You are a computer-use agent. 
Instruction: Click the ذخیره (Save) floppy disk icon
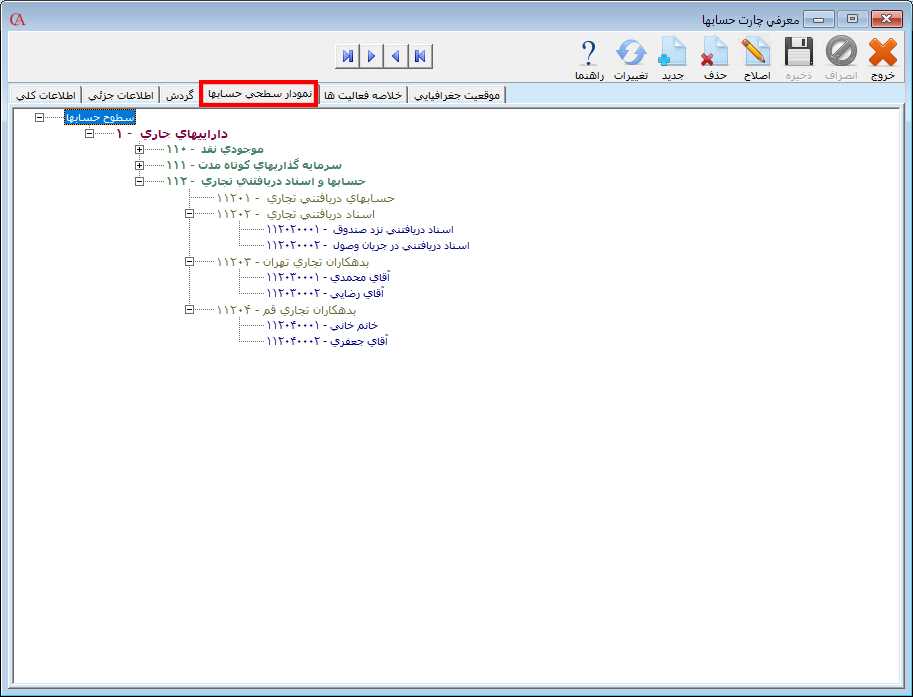point(798,52)
